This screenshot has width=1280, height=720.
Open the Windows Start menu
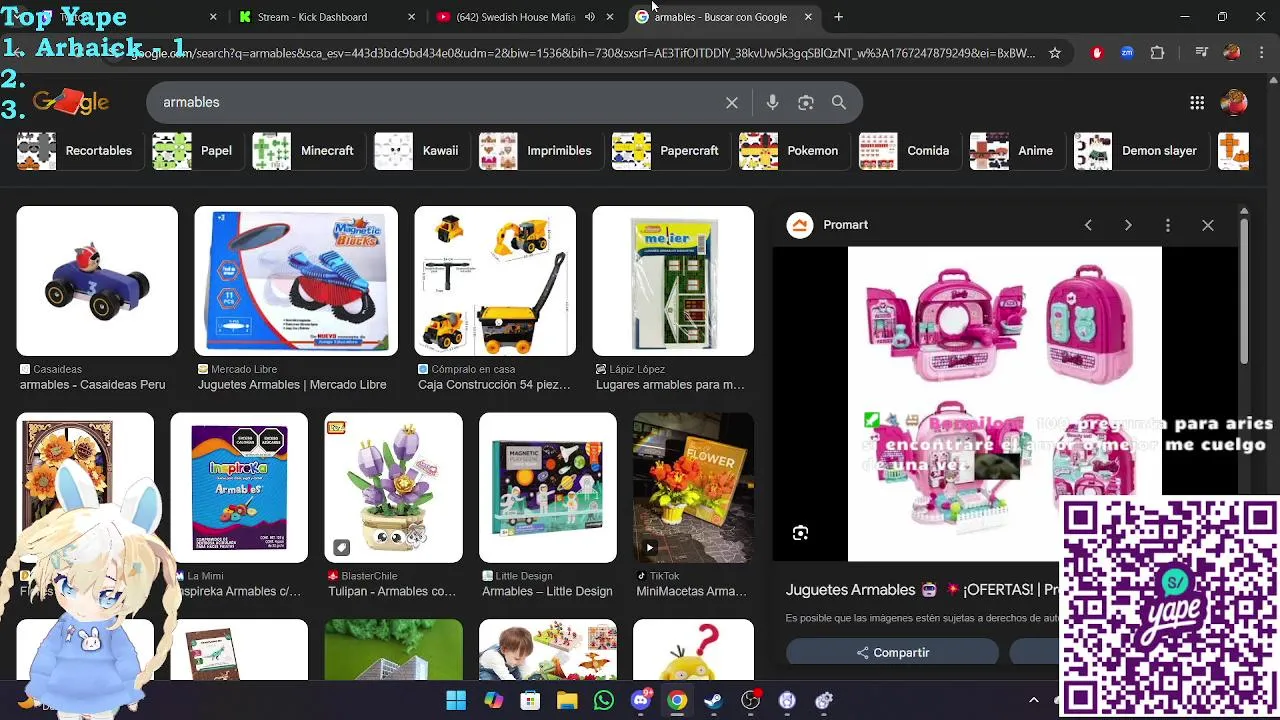click(456, 700)
